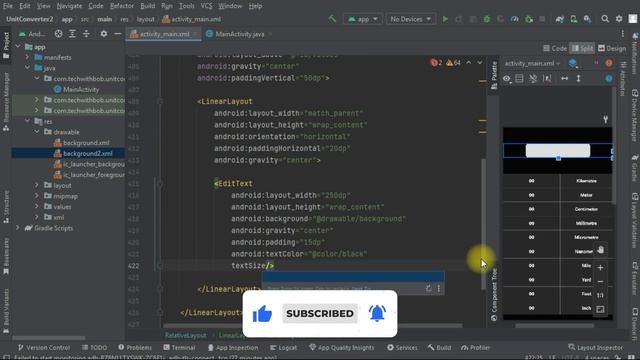Viewport: 640px width, 360px height.
Task: Click the design preview horizontal scrollbar
Action: [x=554, y=325]
